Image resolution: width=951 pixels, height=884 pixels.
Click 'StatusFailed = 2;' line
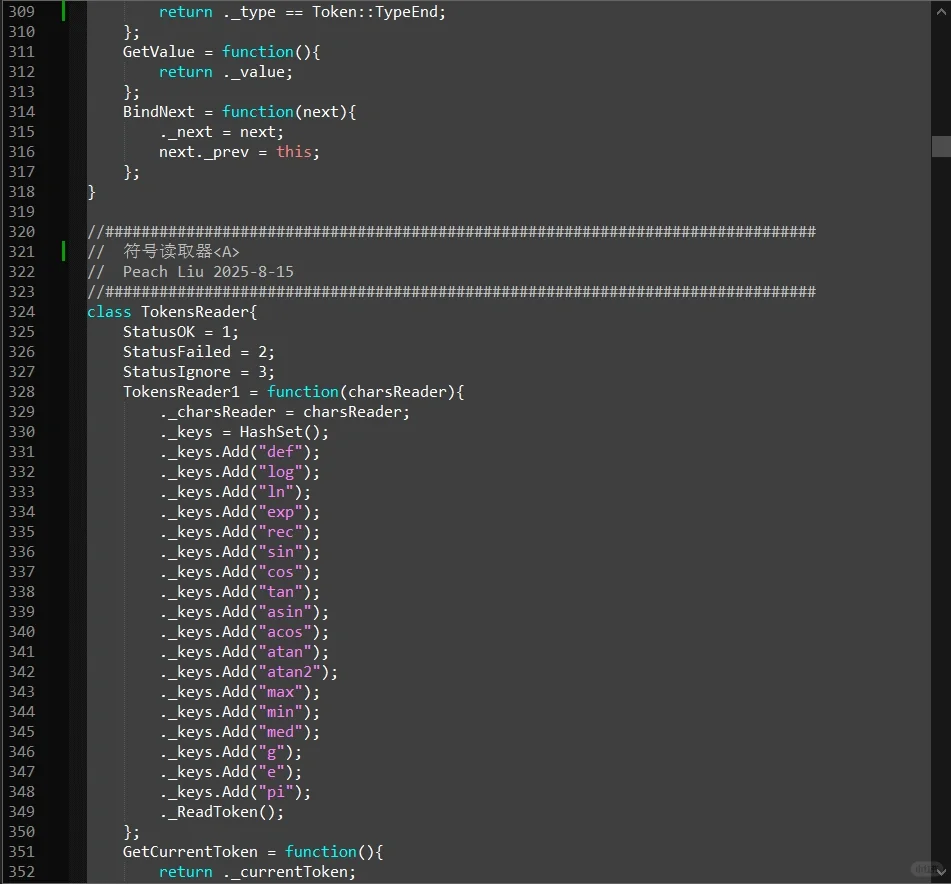coord(199,352)
